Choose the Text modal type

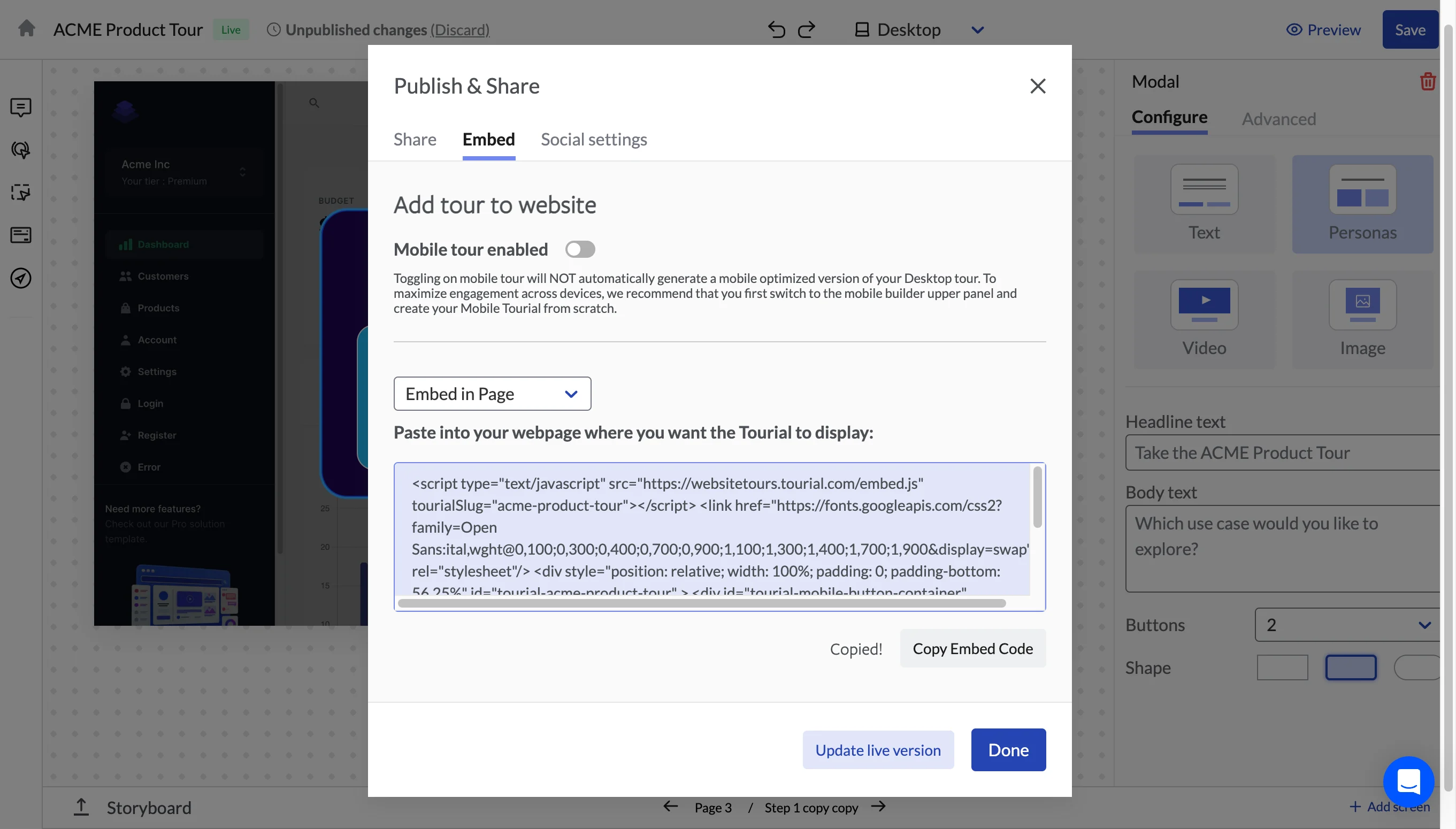click(x=1204, y=204)
